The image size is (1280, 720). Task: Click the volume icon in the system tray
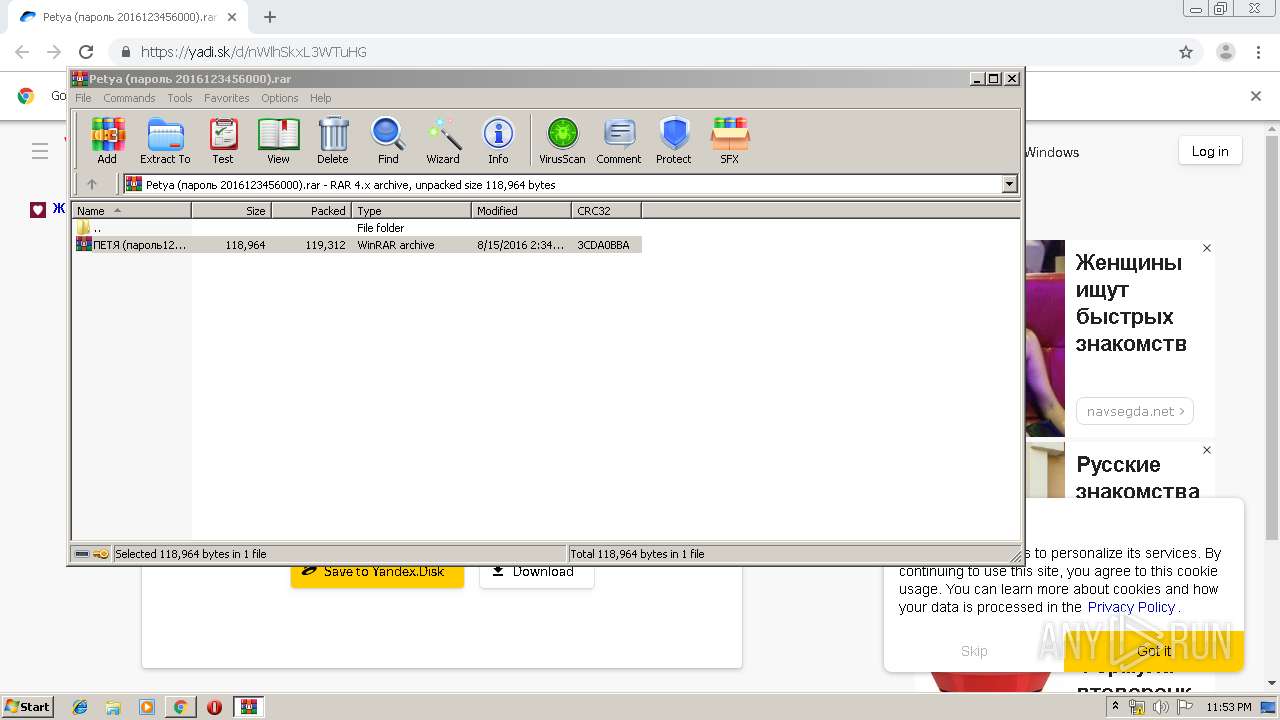pos(1161,707)
